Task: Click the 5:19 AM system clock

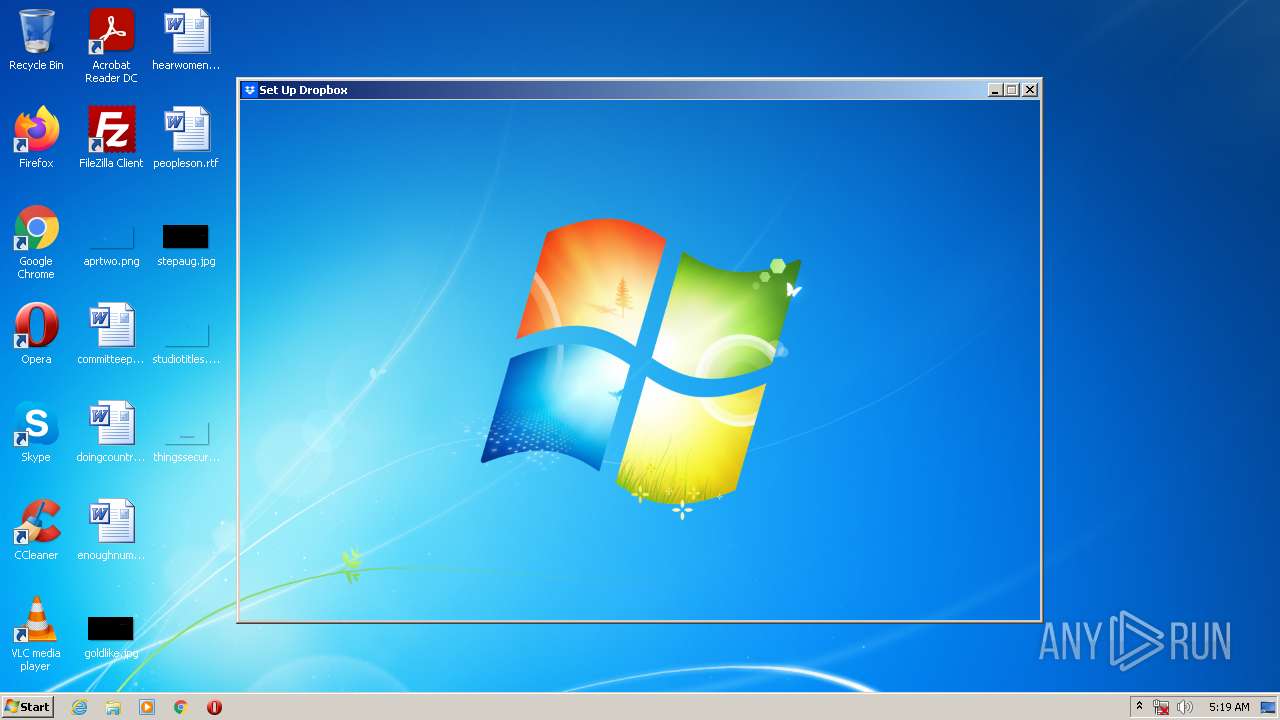Action: 1229,707
